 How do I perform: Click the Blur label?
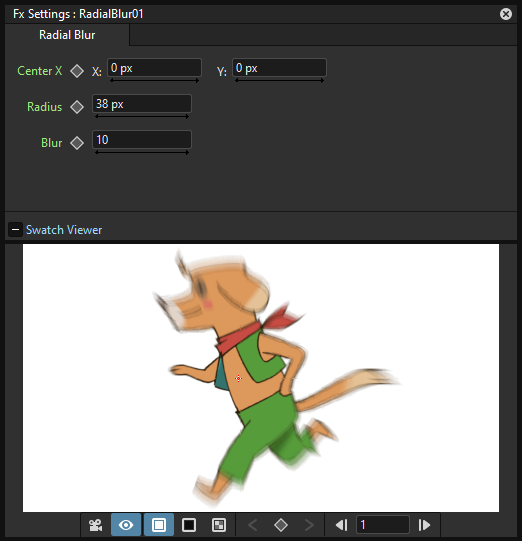click(51, 142)
